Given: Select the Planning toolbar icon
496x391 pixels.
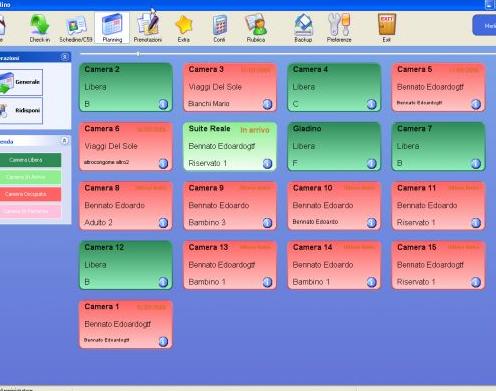Looking at the screenshot, I should [112, 28].
